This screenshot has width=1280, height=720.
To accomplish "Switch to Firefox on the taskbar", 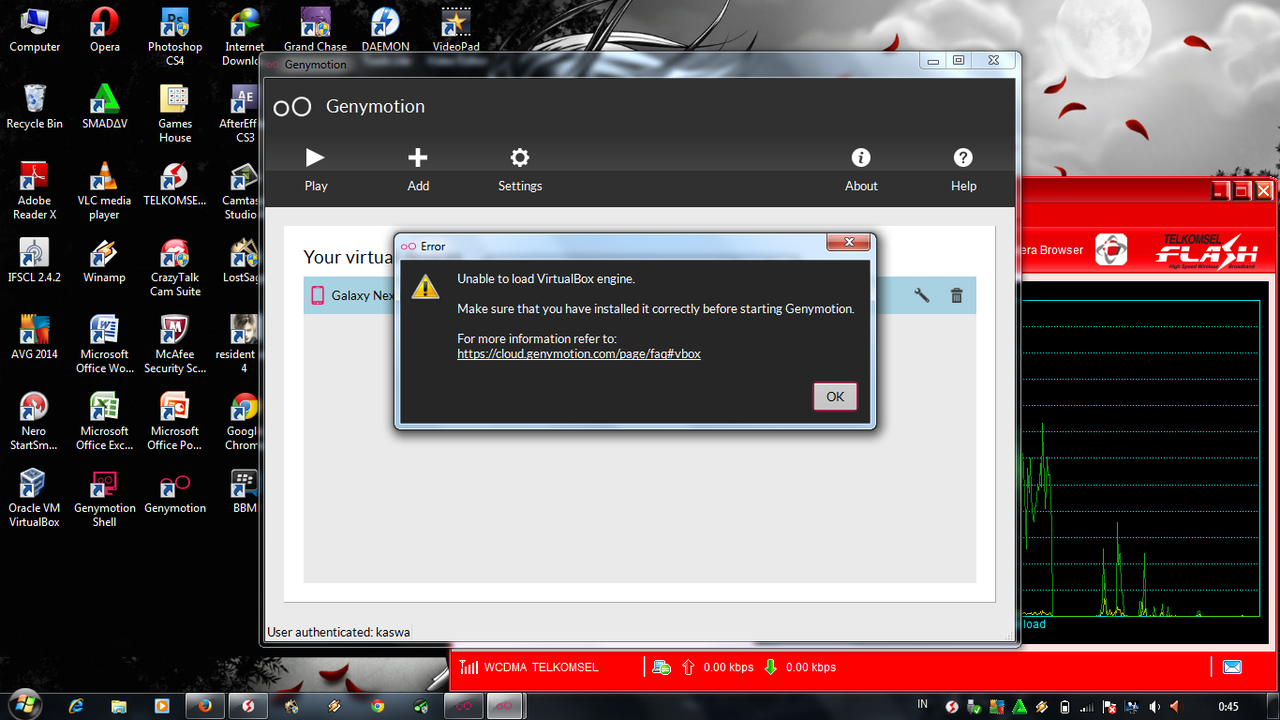I will [205, 706].
